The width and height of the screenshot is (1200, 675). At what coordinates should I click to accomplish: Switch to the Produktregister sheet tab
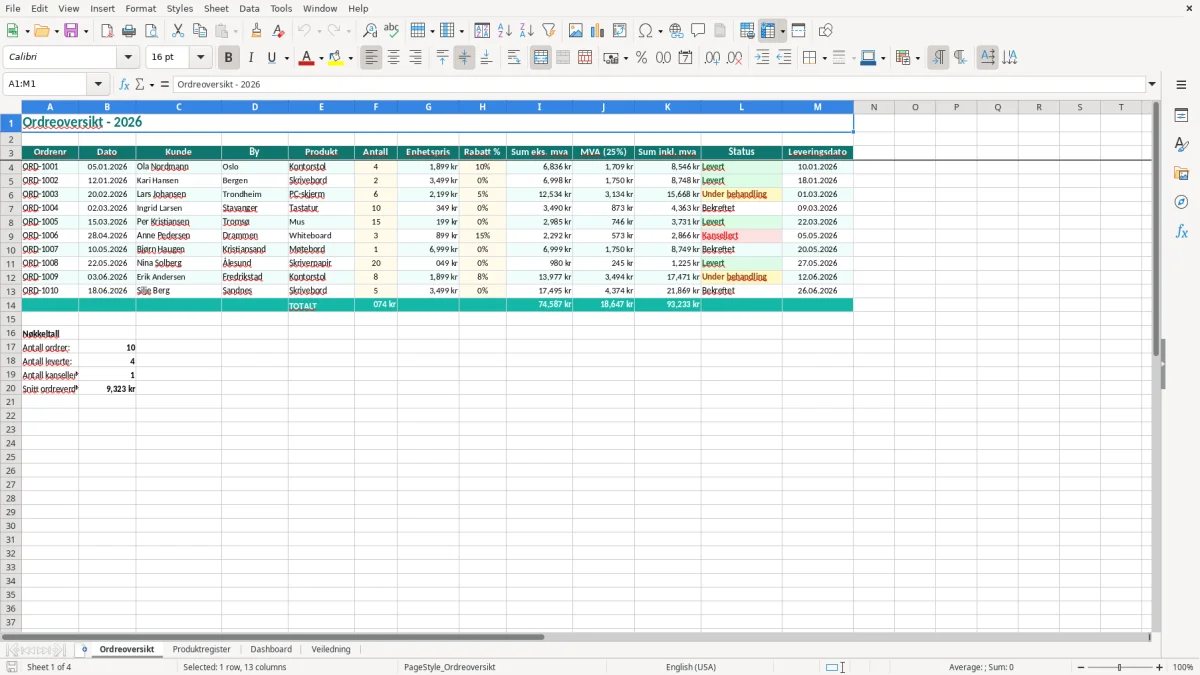point(202,649)
